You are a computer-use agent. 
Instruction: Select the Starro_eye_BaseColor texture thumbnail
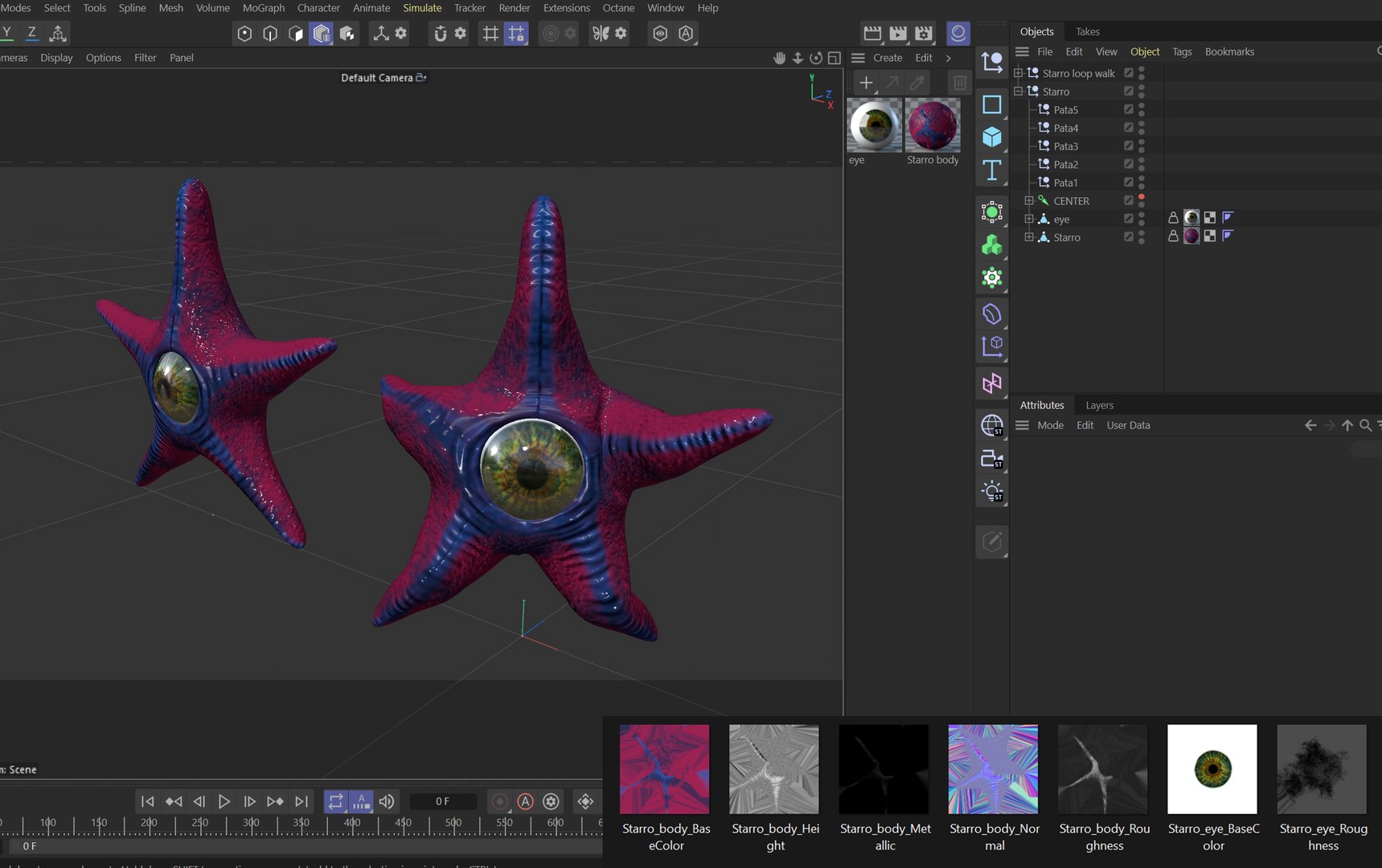click(1212, 769)
